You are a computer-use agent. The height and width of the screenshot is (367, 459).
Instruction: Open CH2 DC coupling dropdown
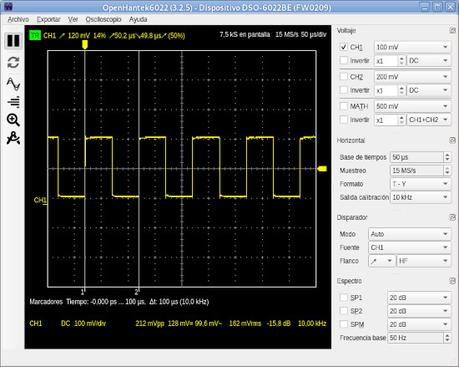[x=429, y=90]
